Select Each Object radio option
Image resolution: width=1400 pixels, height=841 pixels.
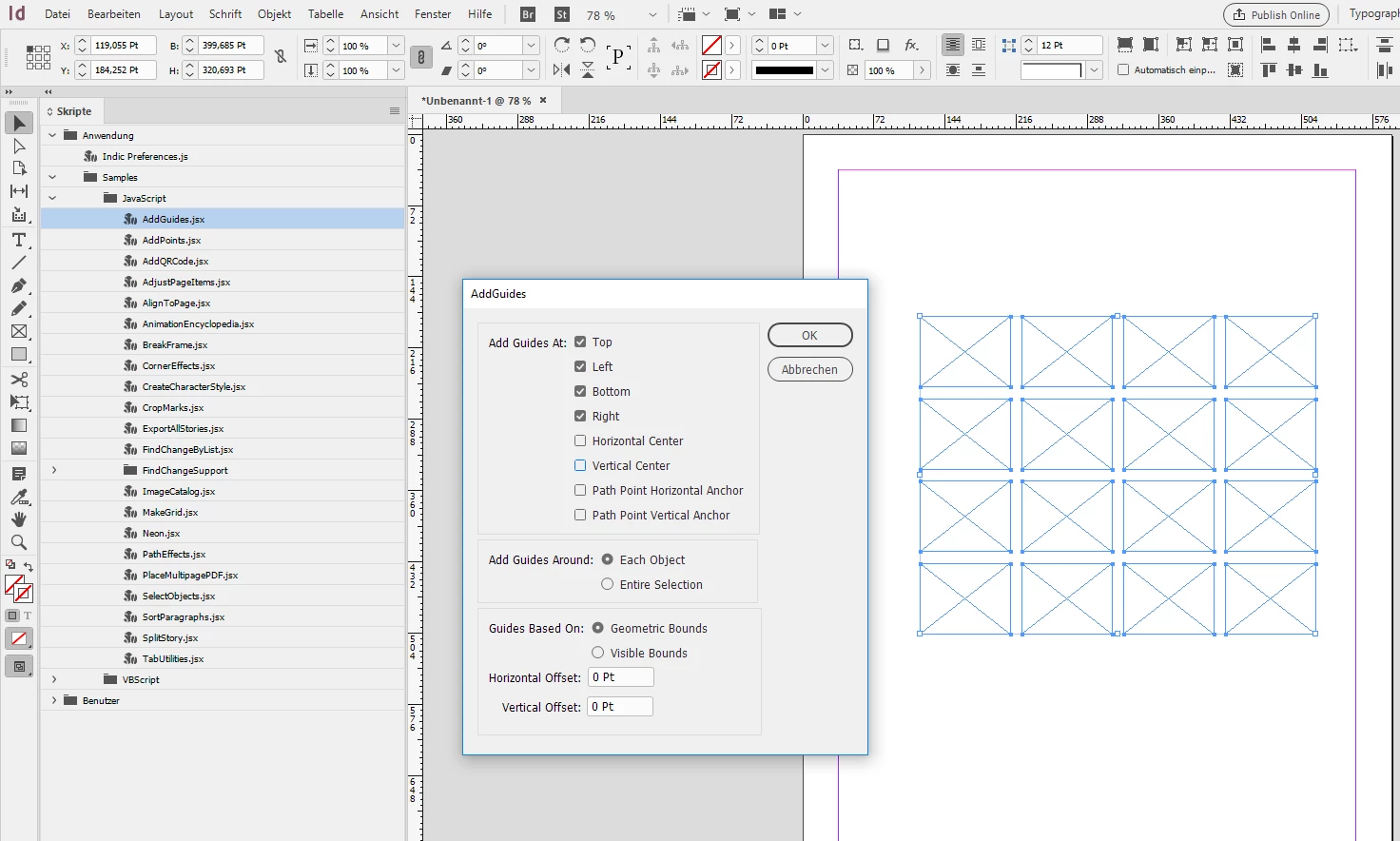(x=607, y=559)
